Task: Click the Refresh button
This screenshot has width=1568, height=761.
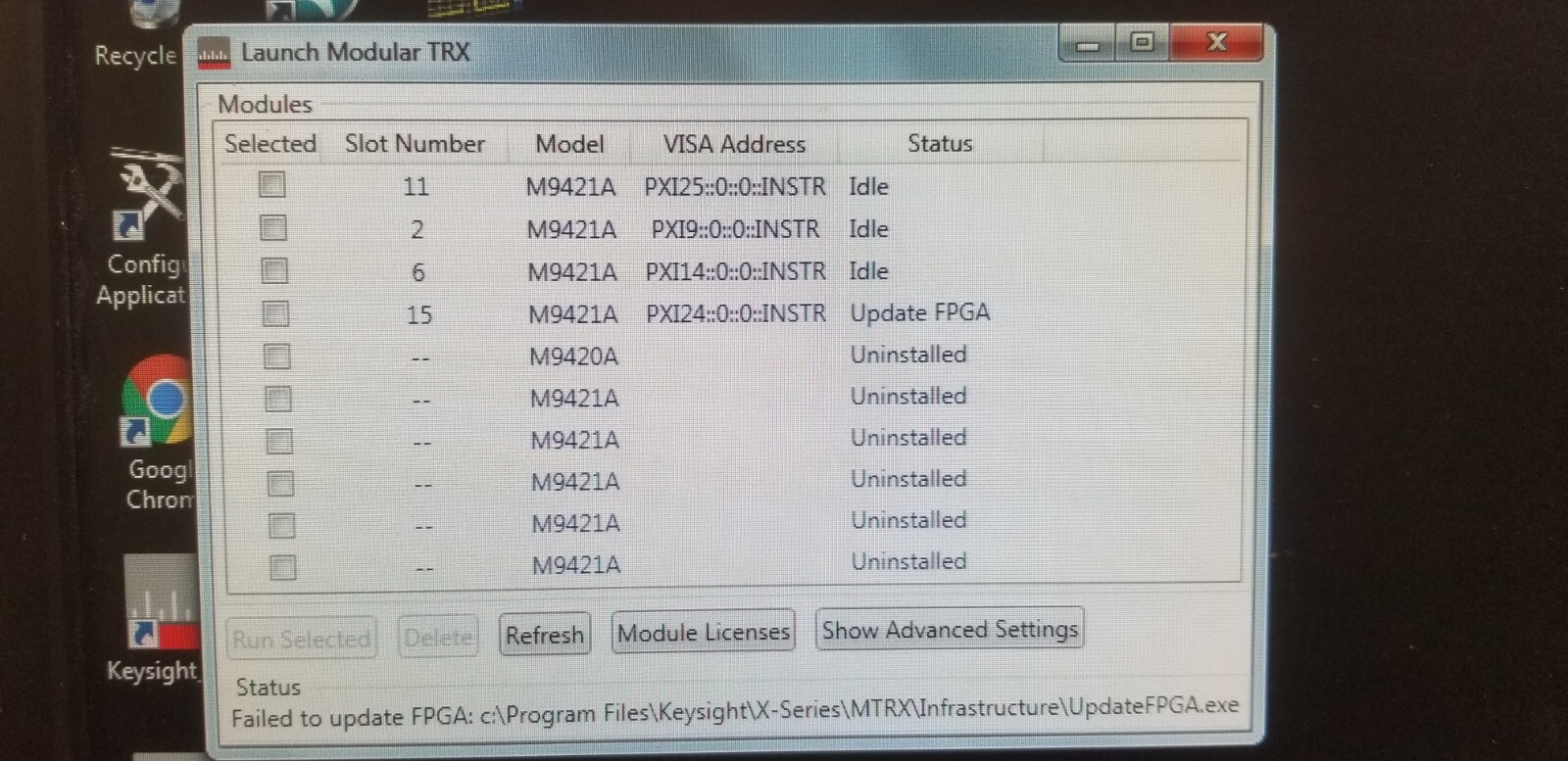Action: coord(545,636)
